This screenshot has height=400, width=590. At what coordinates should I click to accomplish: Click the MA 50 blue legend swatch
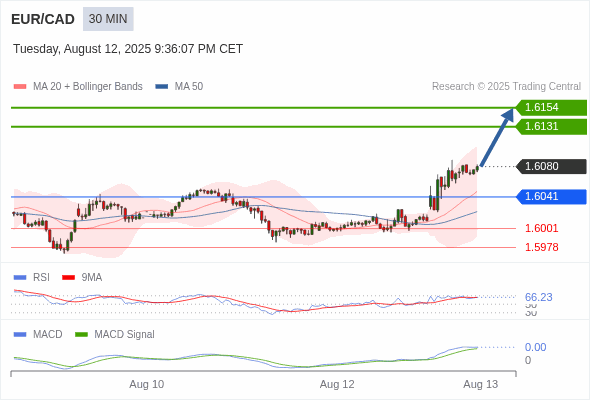(x=161, y=87)
